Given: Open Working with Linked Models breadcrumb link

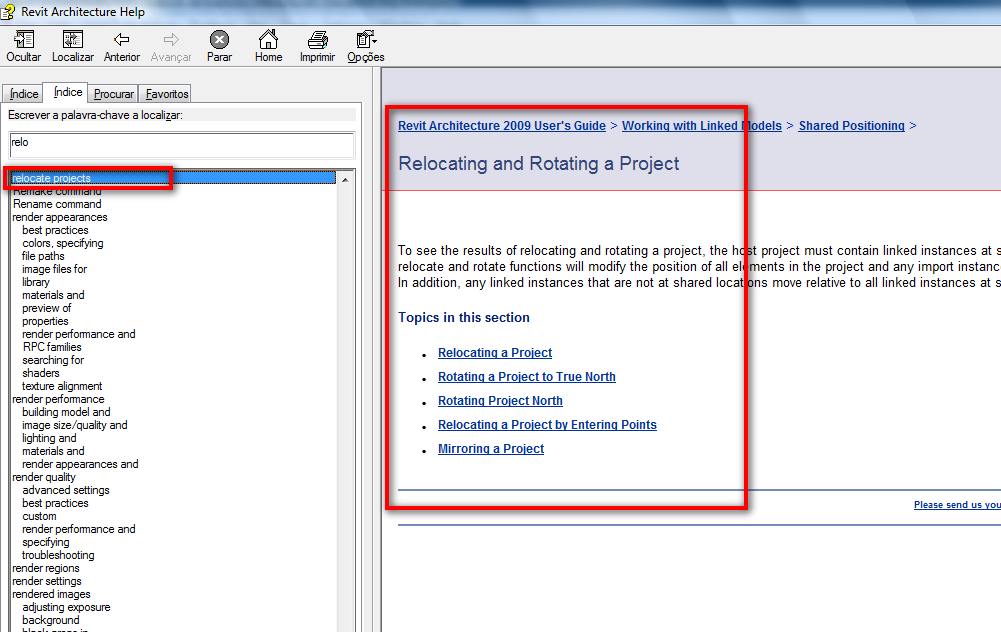Looking at the screenshot, I should 702,126.
